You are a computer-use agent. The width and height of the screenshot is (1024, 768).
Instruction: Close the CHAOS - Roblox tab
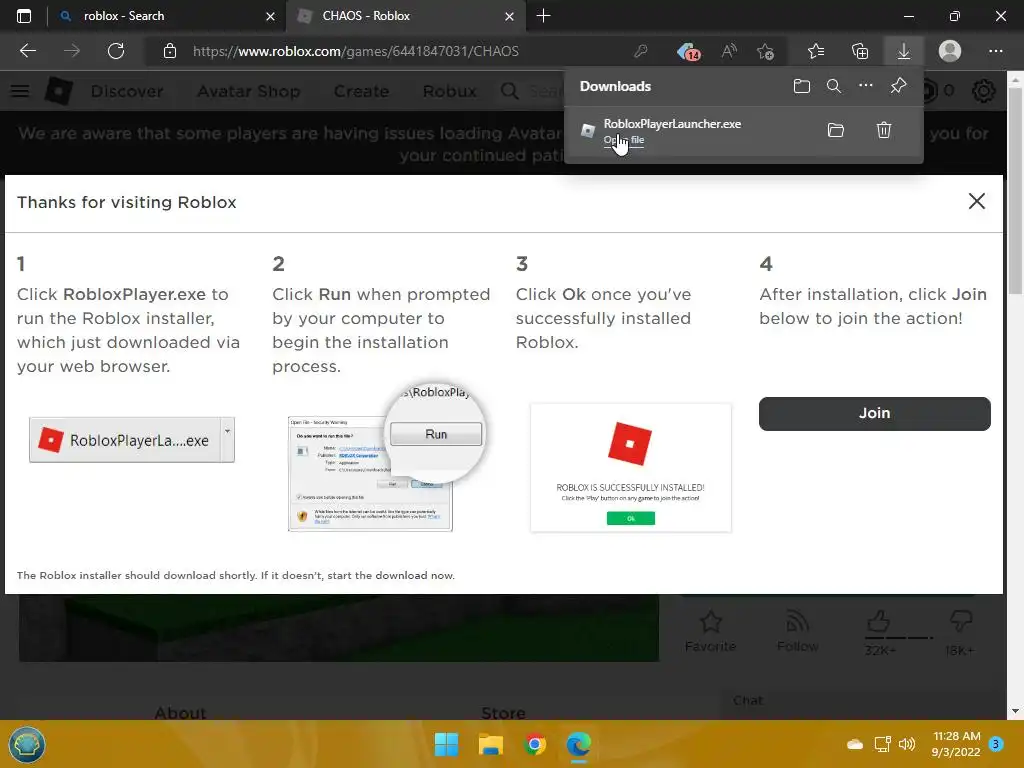[509, 16]
